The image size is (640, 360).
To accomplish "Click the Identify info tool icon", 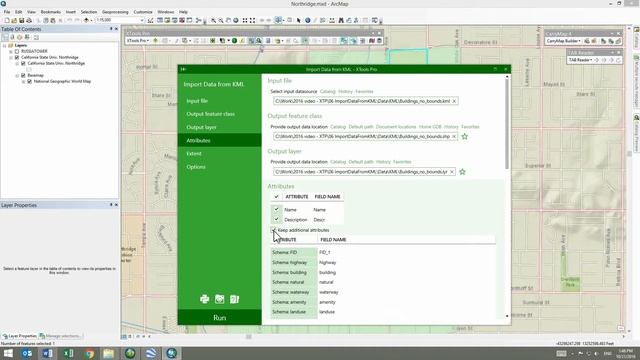I will [308, 20].
